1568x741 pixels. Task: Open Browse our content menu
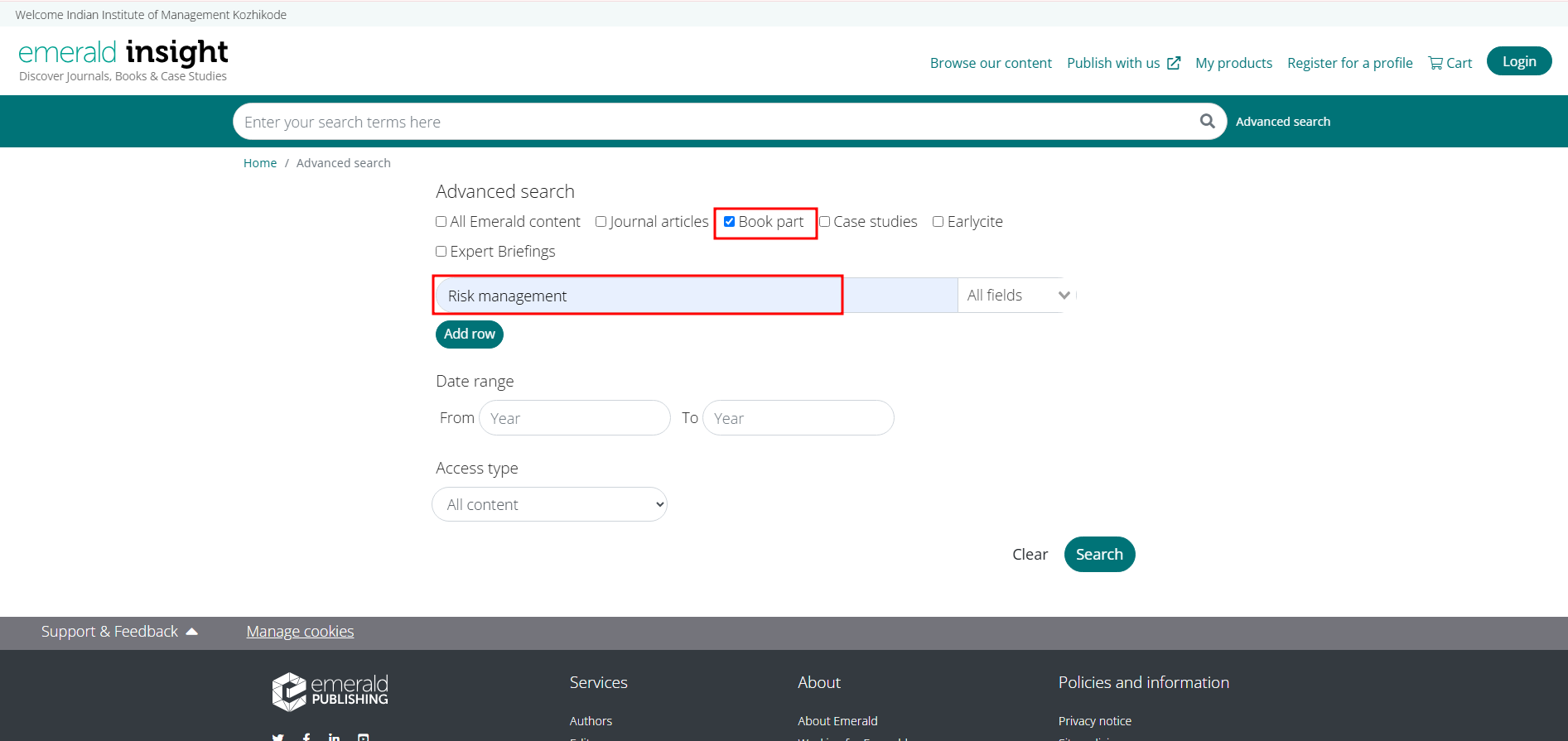click(x=991, y=63)
